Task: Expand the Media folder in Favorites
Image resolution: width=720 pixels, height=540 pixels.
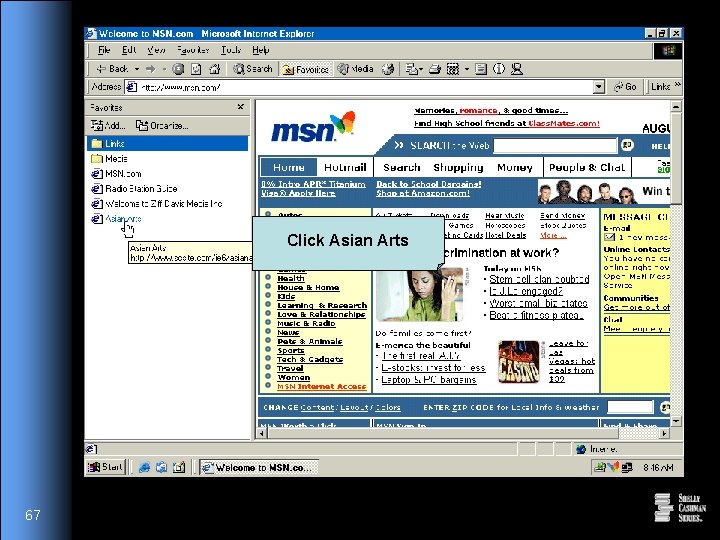Action: coord(109,159)
